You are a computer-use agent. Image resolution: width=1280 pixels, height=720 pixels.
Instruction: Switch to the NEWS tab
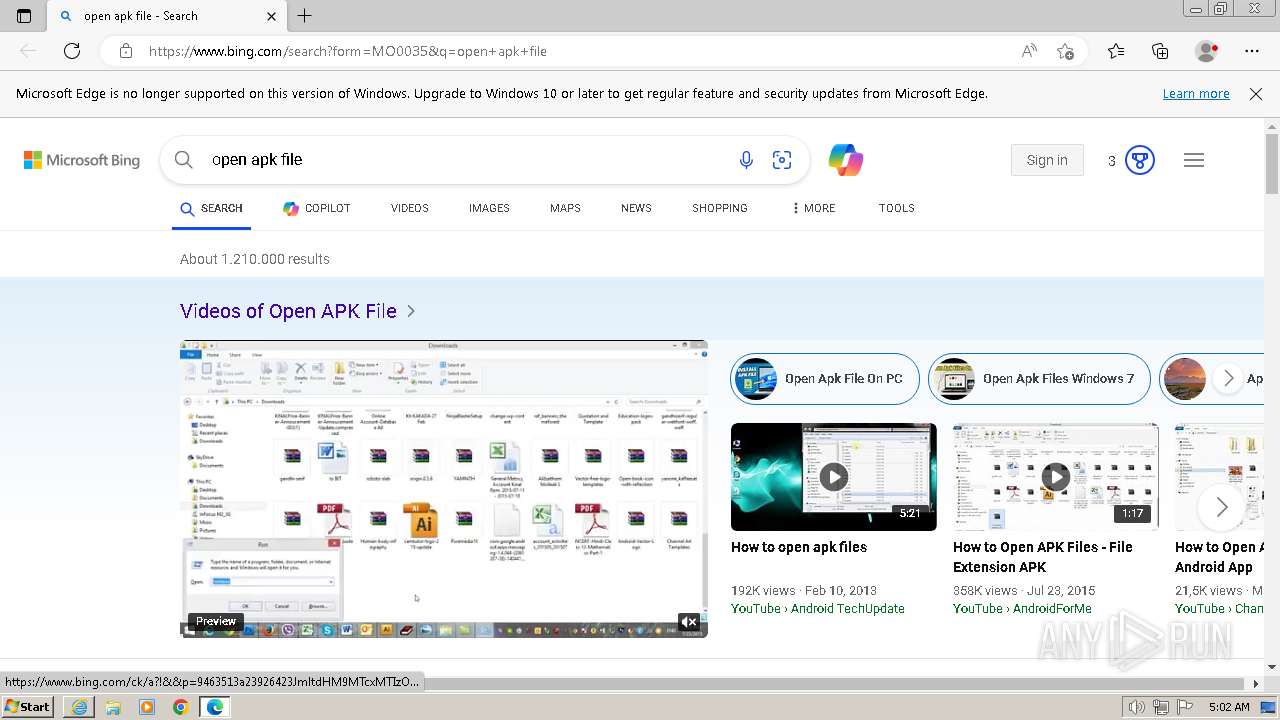pos(636,208)
